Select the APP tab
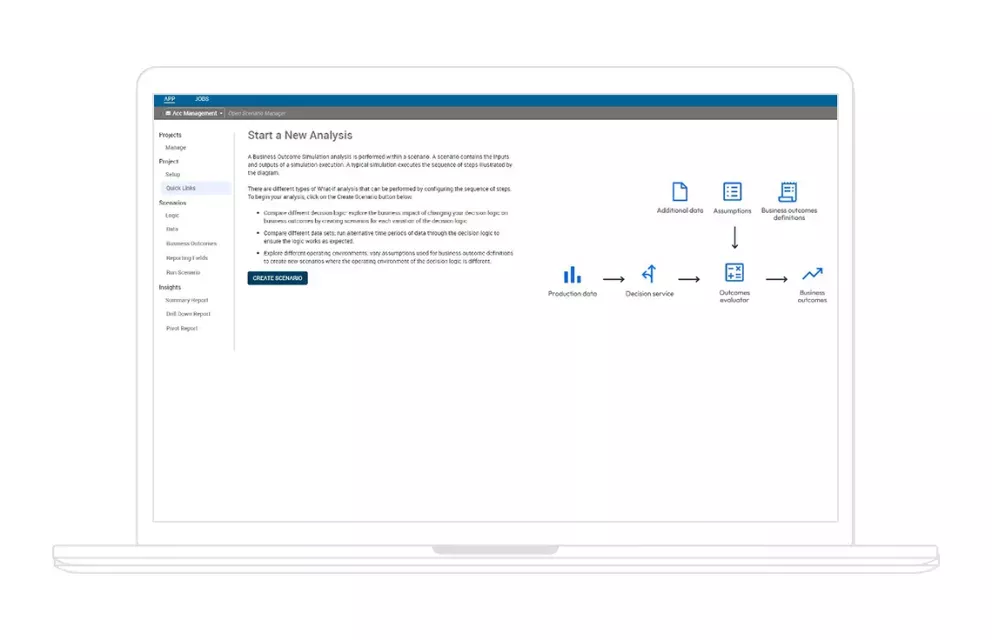 pyautogui.click(x=170, y=98)
